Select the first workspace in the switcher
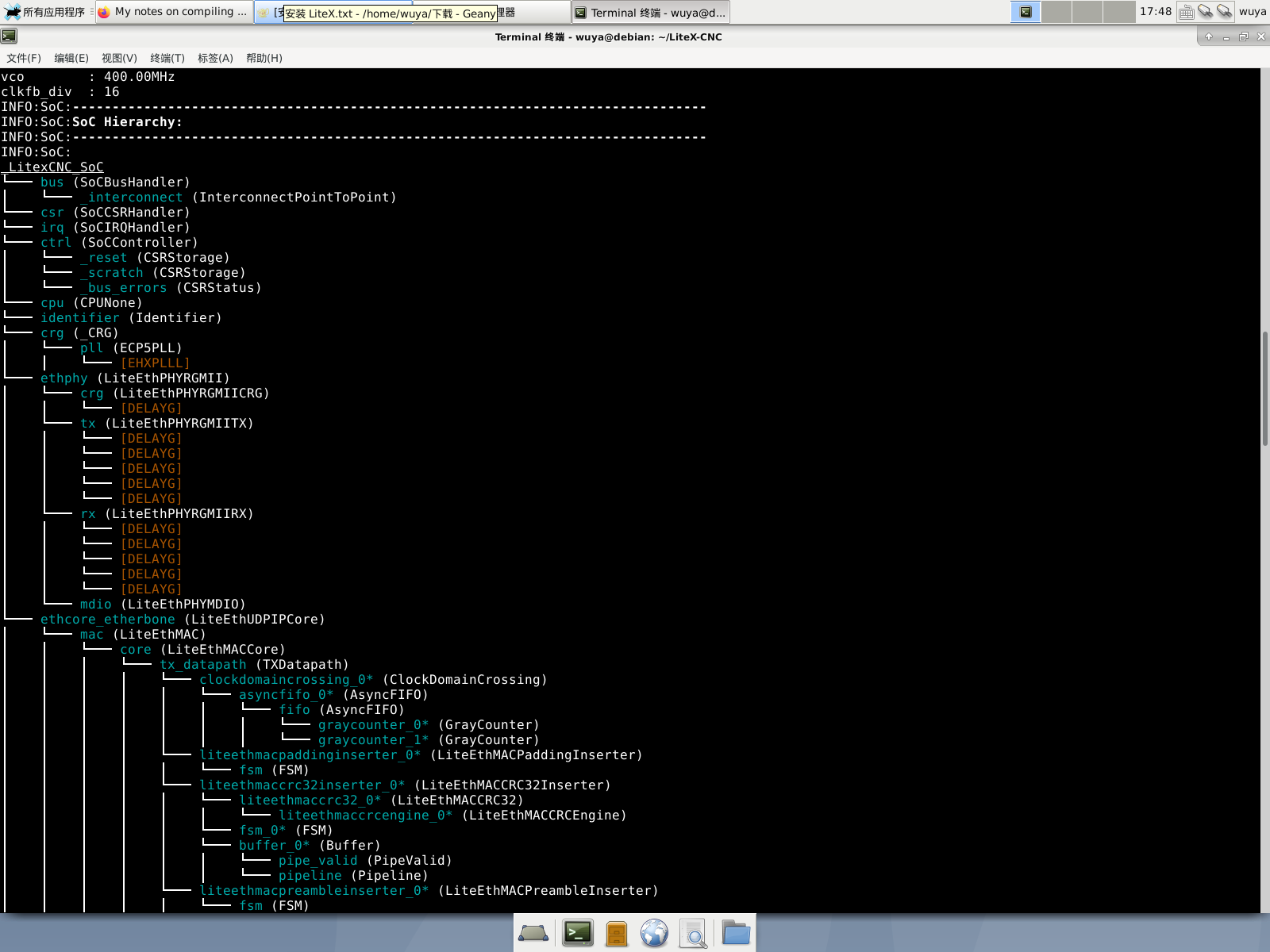The image size is (1270, 952). click(1026, 12)
